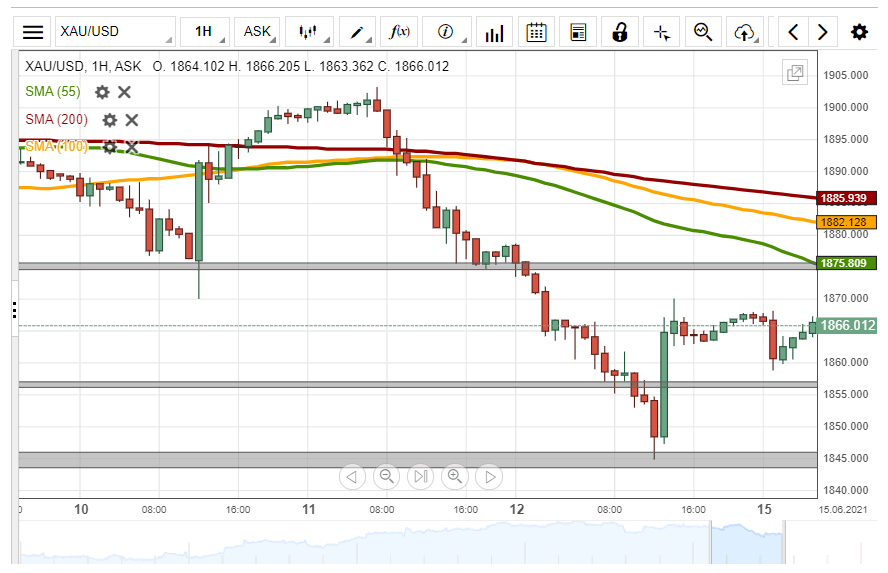
Task: Open the info icon dropdown
Action: 446,32
